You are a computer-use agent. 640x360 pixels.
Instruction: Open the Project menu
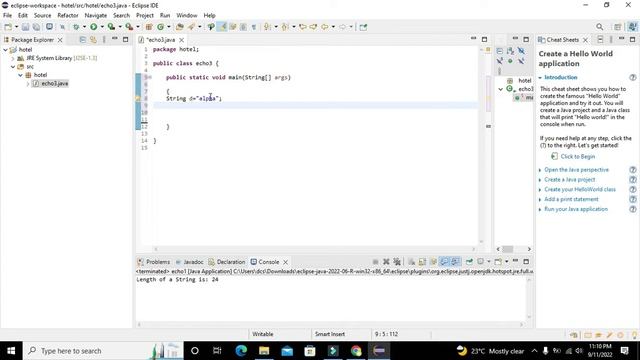click(x=145, y=15)
